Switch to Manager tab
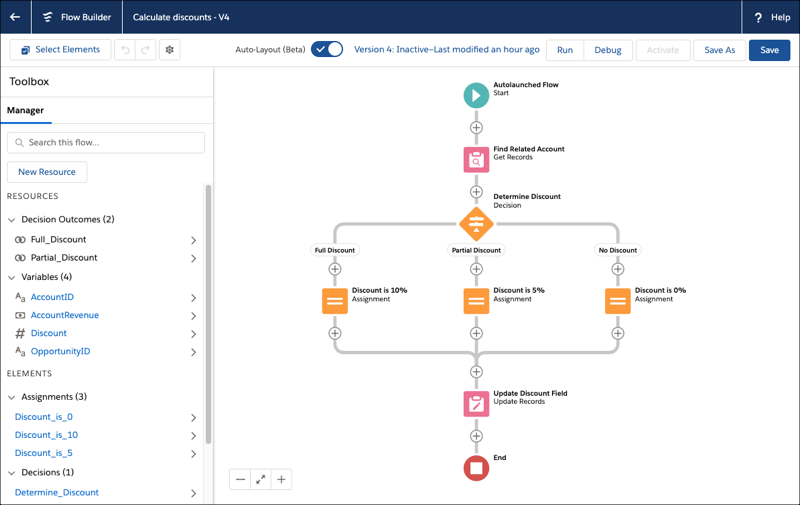The image size is (800, 505). click(x=26, y=110)
